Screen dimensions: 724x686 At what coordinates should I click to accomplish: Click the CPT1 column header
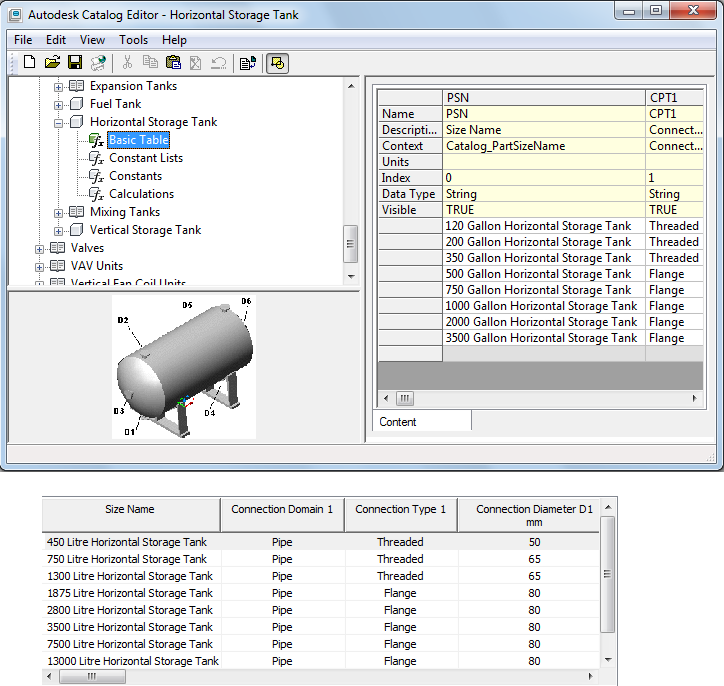674,97
